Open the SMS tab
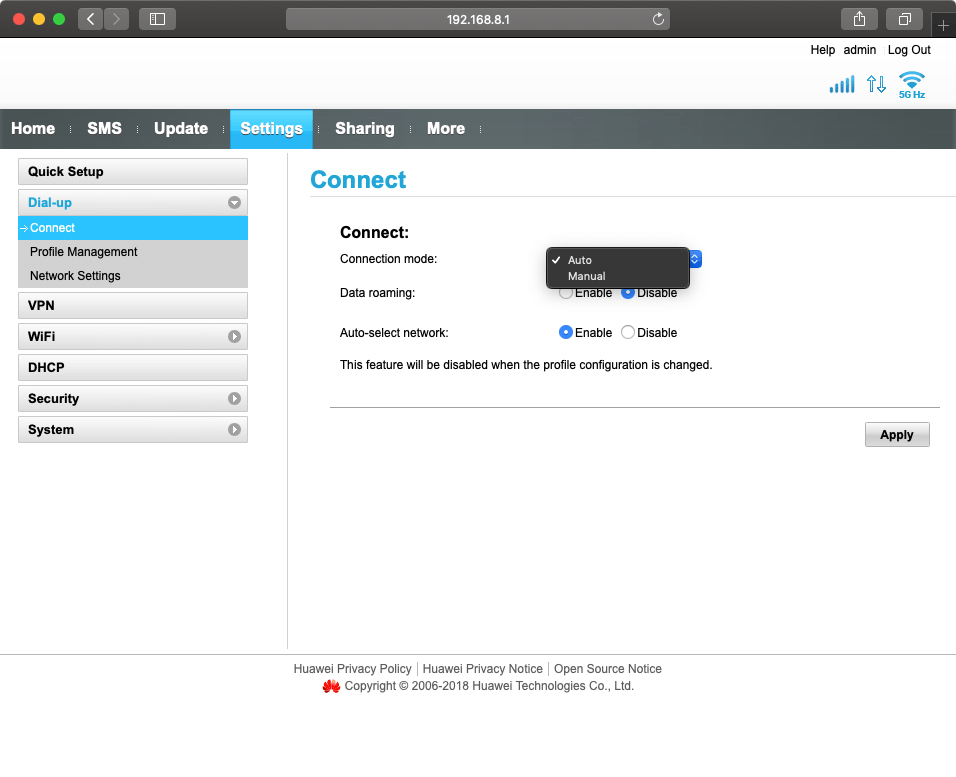 tap(104, 128)
